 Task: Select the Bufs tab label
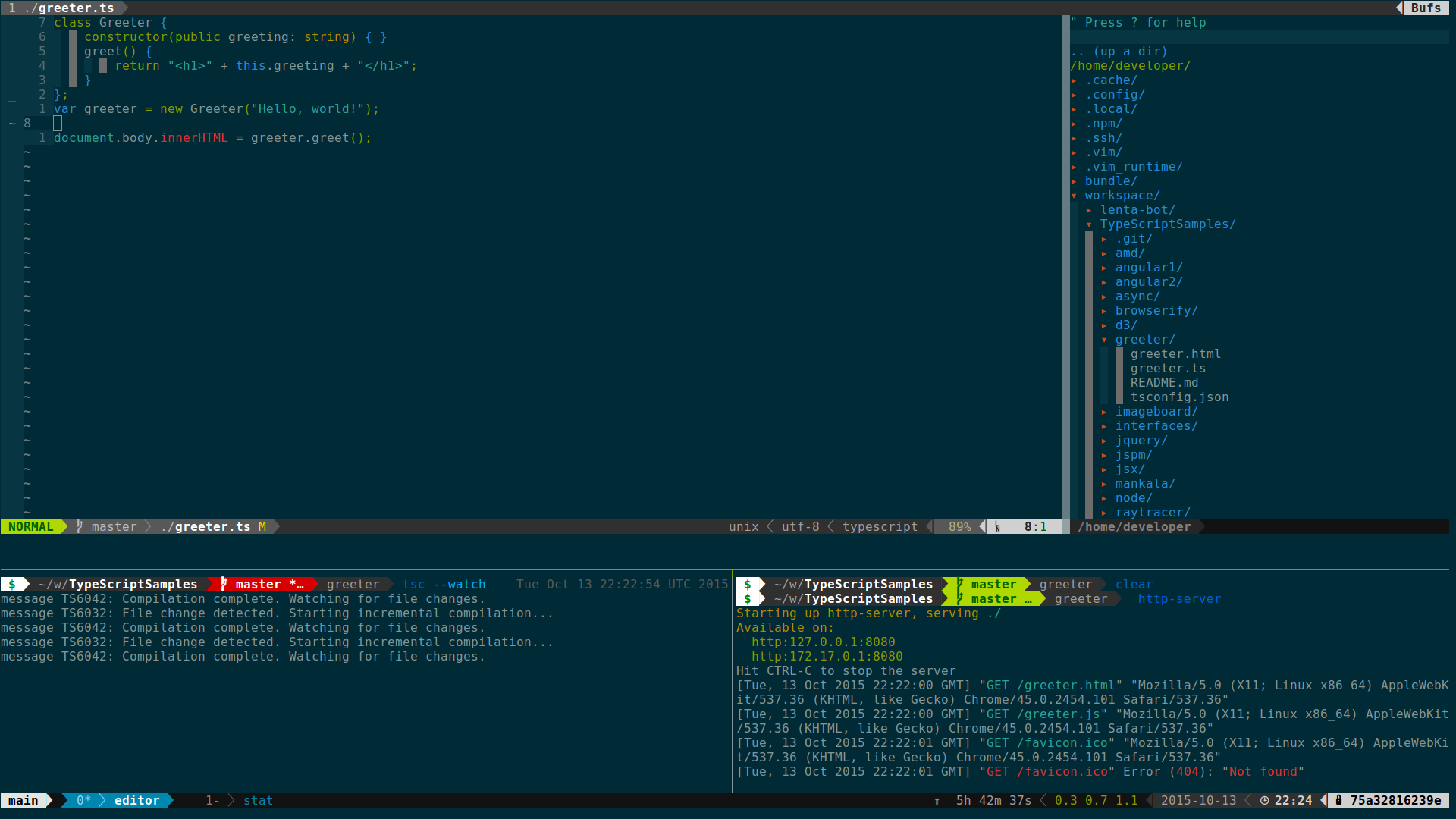[x=1425, y=8]
